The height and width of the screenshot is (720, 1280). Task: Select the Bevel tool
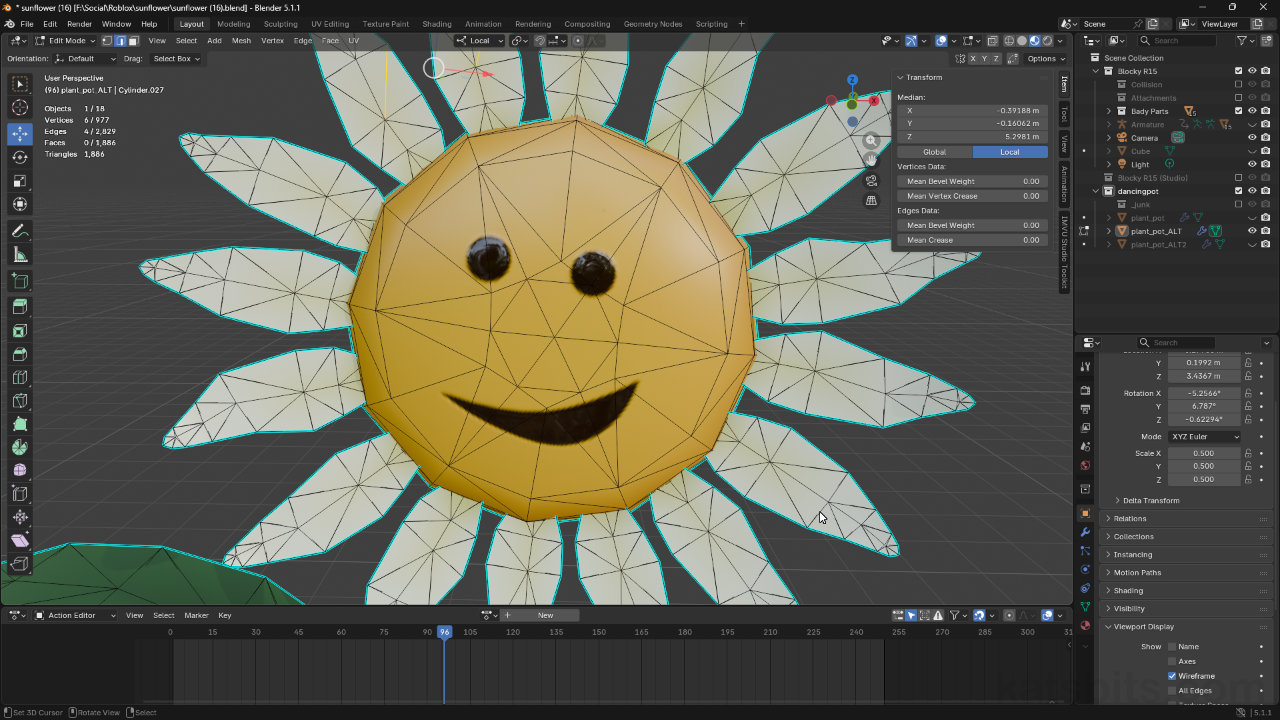(20, 354)
